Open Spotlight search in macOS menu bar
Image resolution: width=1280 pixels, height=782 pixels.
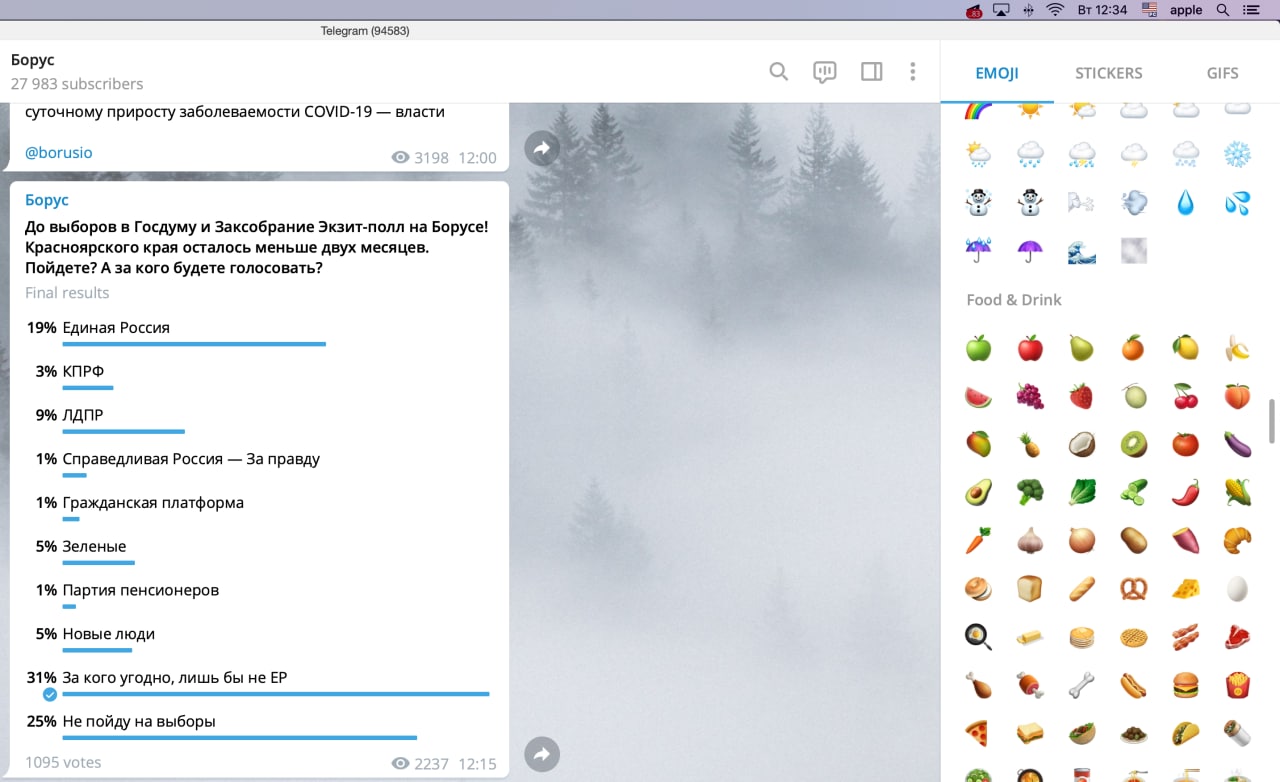pos(1223,10)
